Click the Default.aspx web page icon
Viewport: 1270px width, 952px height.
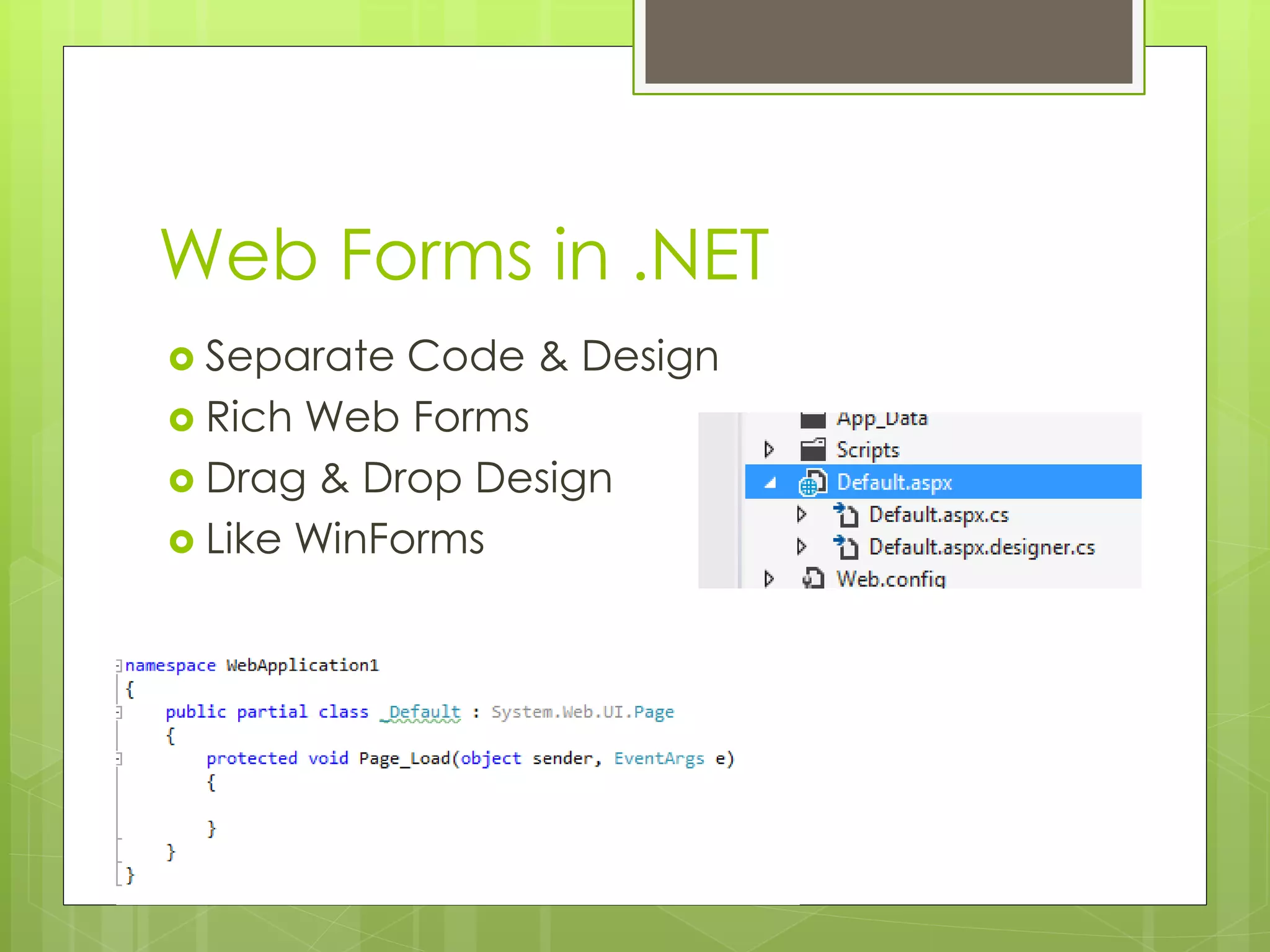812,483
